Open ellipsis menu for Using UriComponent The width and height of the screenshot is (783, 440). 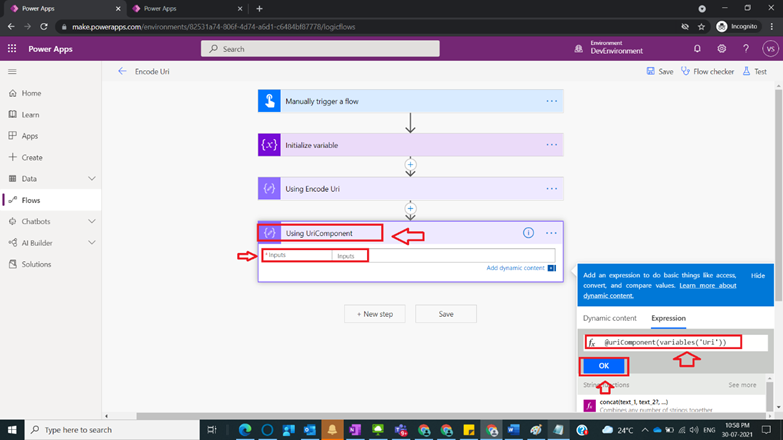point(551,233)
